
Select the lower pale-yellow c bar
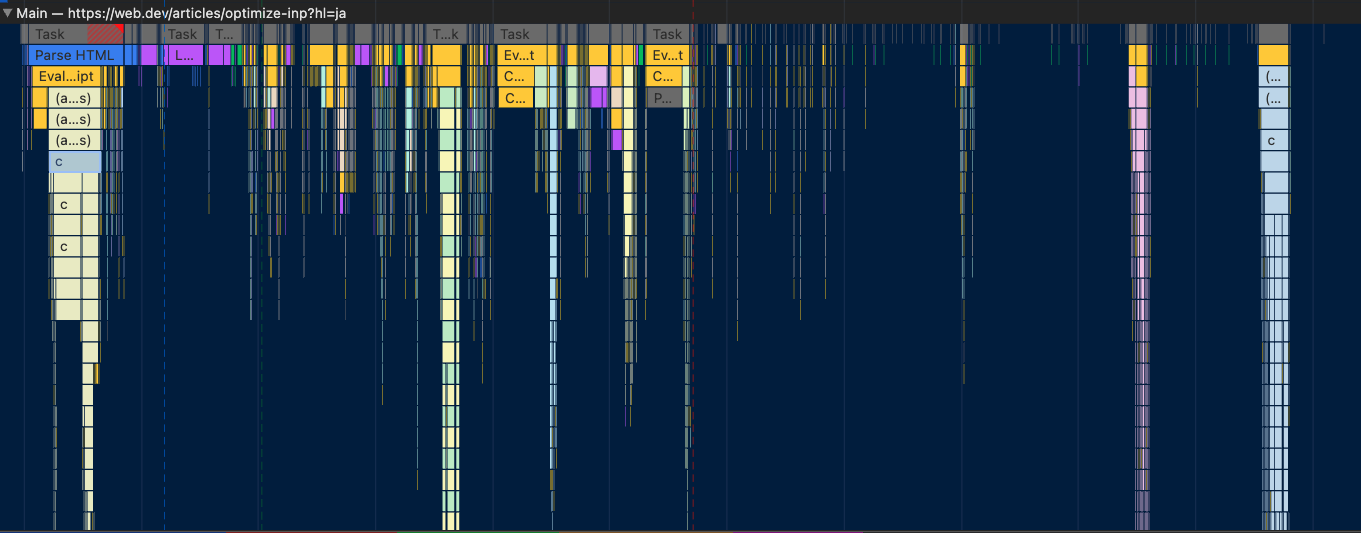tap(65, 246)
